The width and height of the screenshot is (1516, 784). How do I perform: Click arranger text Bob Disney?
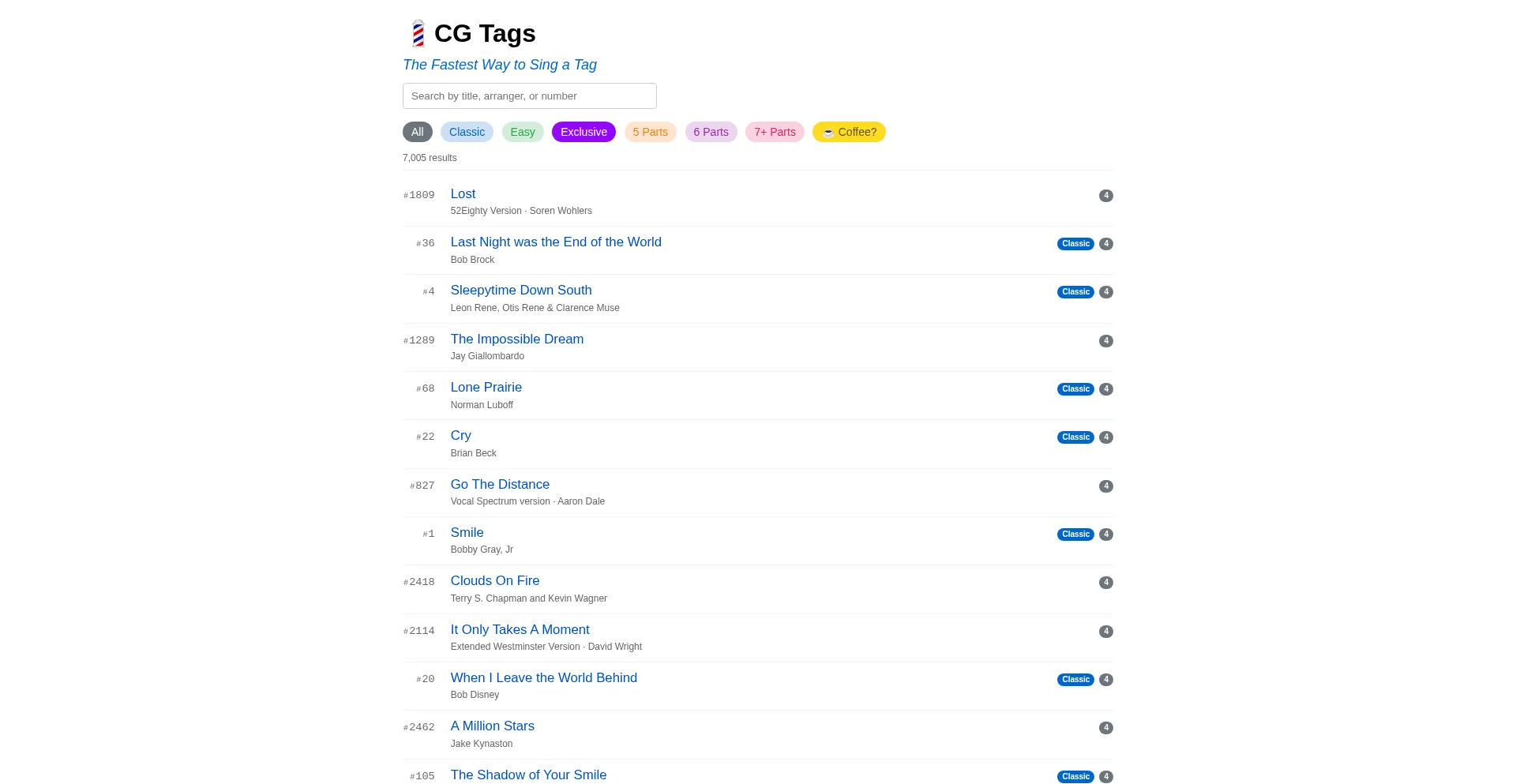click(475, 695)
